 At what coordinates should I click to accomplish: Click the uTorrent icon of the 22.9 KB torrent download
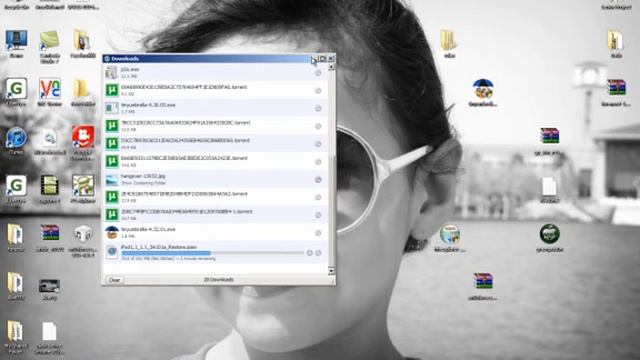coord(111,197)
